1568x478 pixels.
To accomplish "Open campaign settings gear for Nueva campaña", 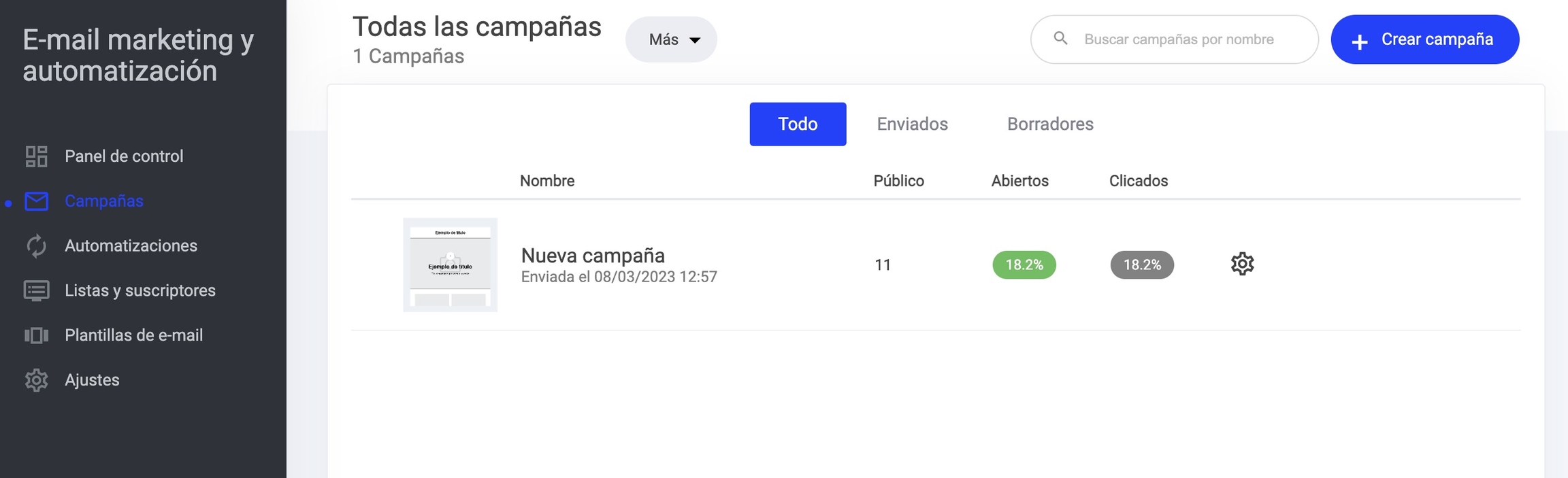I will tap(1242, 264).
